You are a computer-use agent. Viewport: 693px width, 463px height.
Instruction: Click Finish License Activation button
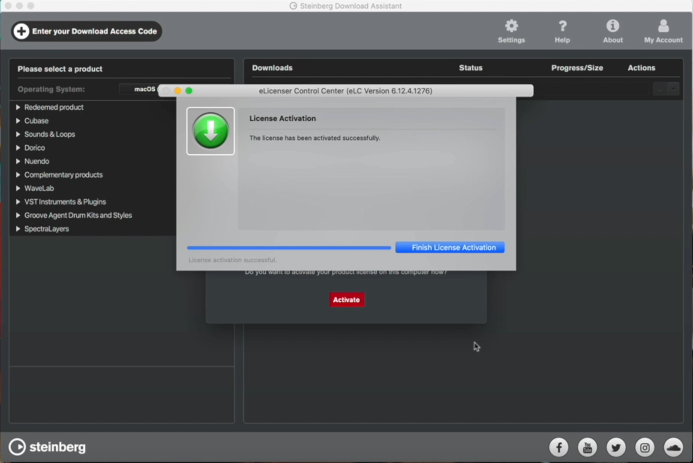[x=450, y=247]
